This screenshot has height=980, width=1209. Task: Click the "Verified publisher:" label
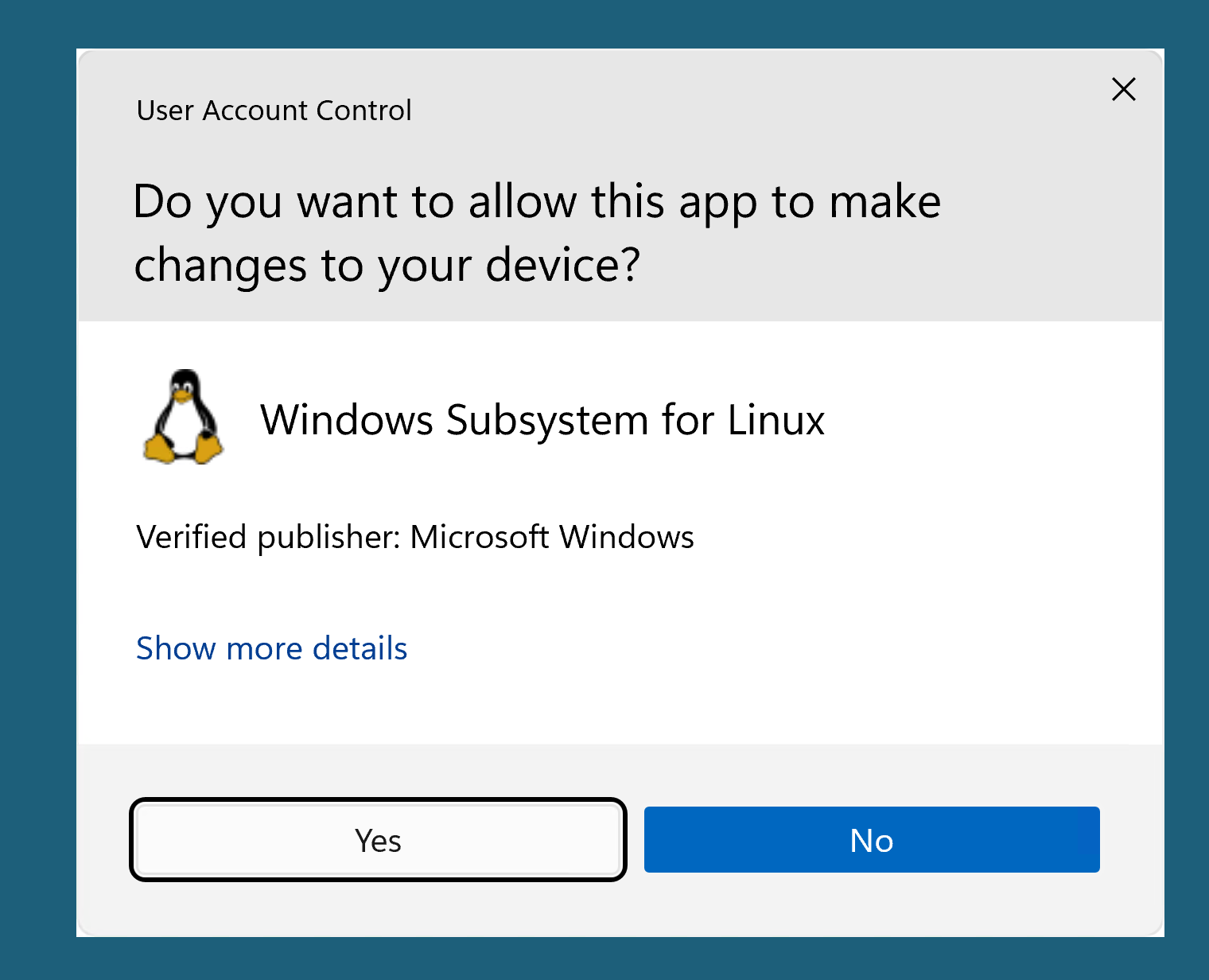(x=268, y=538)
